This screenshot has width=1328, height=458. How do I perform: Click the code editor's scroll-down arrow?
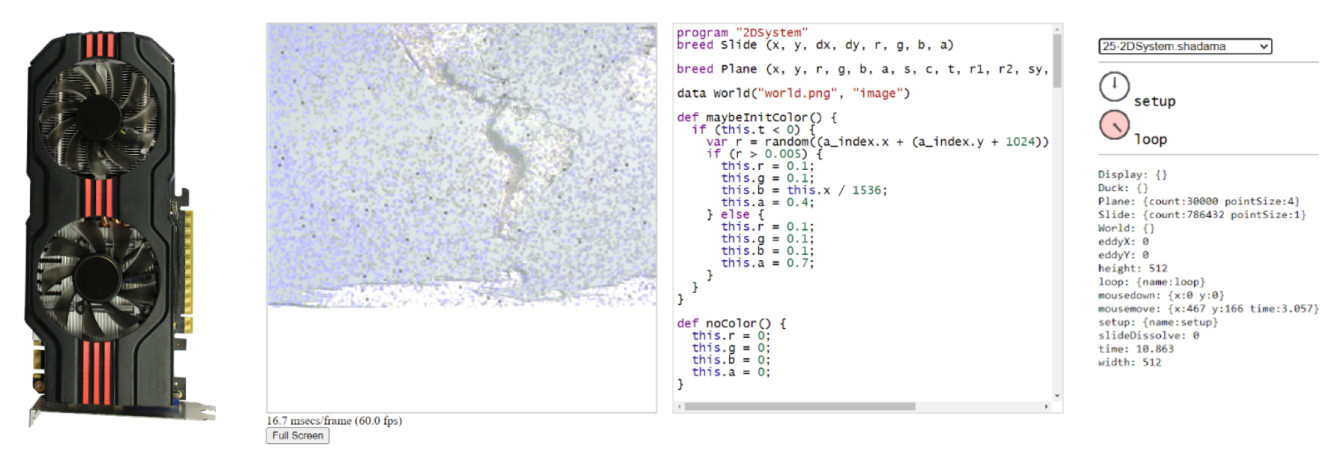(1056, 395)
